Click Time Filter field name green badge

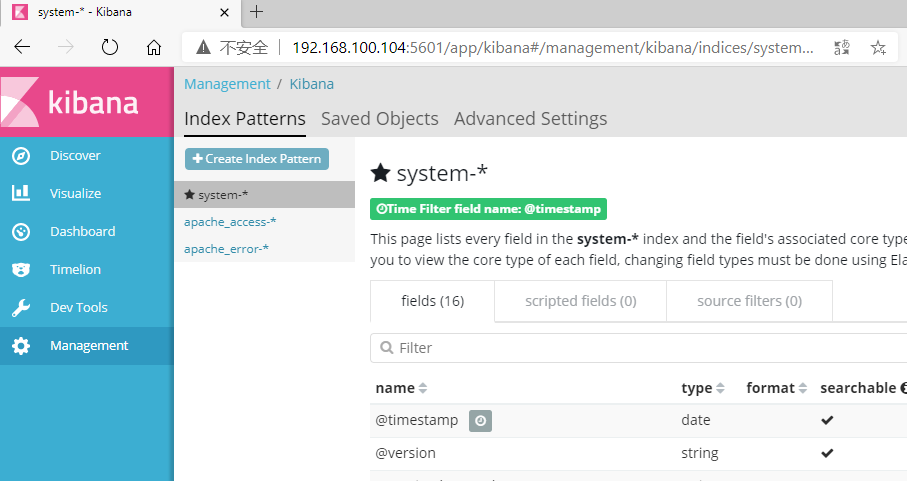point(488,209)
